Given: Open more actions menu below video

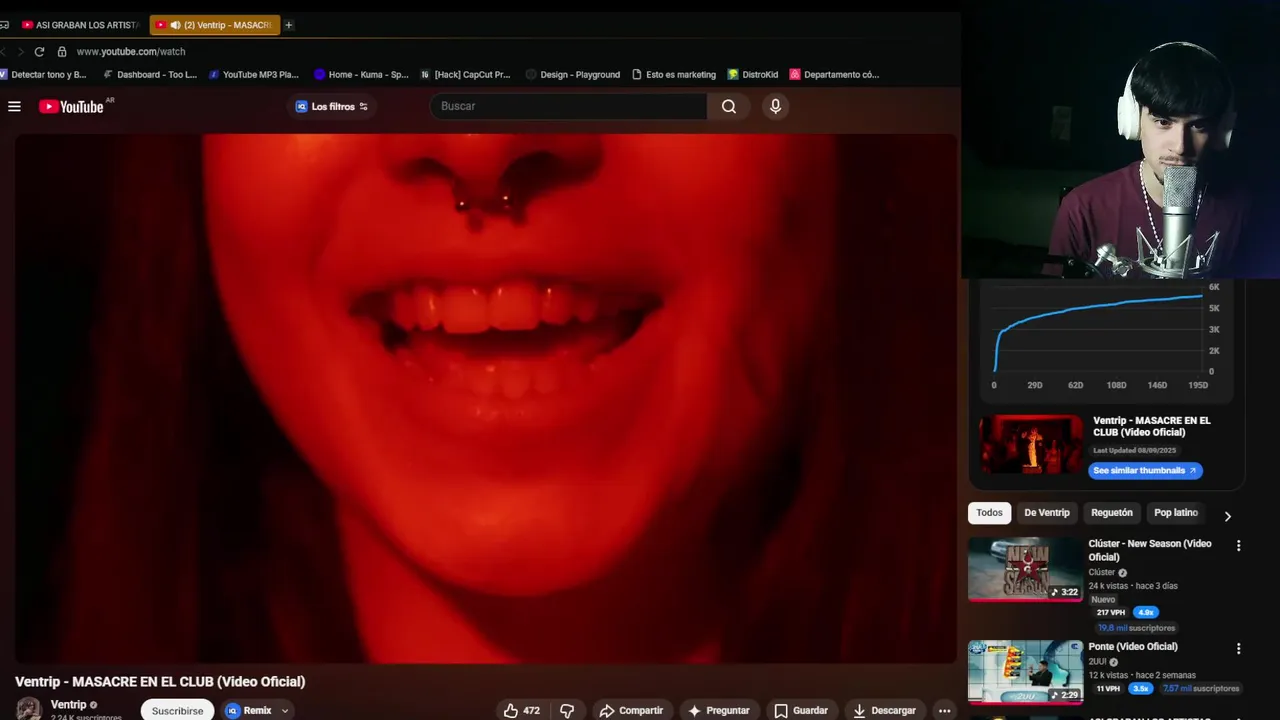Looking at the screenshot, I should (944, 710).
